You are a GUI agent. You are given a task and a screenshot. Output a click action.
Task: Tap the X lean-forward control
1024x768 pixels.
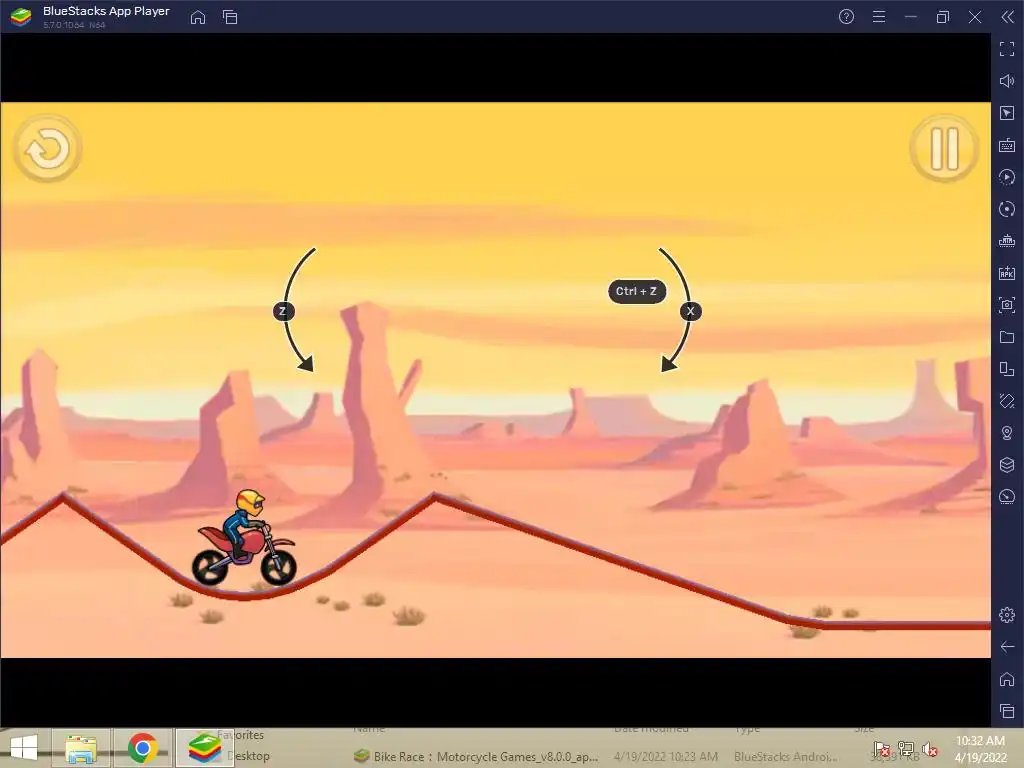pos(690,311)
